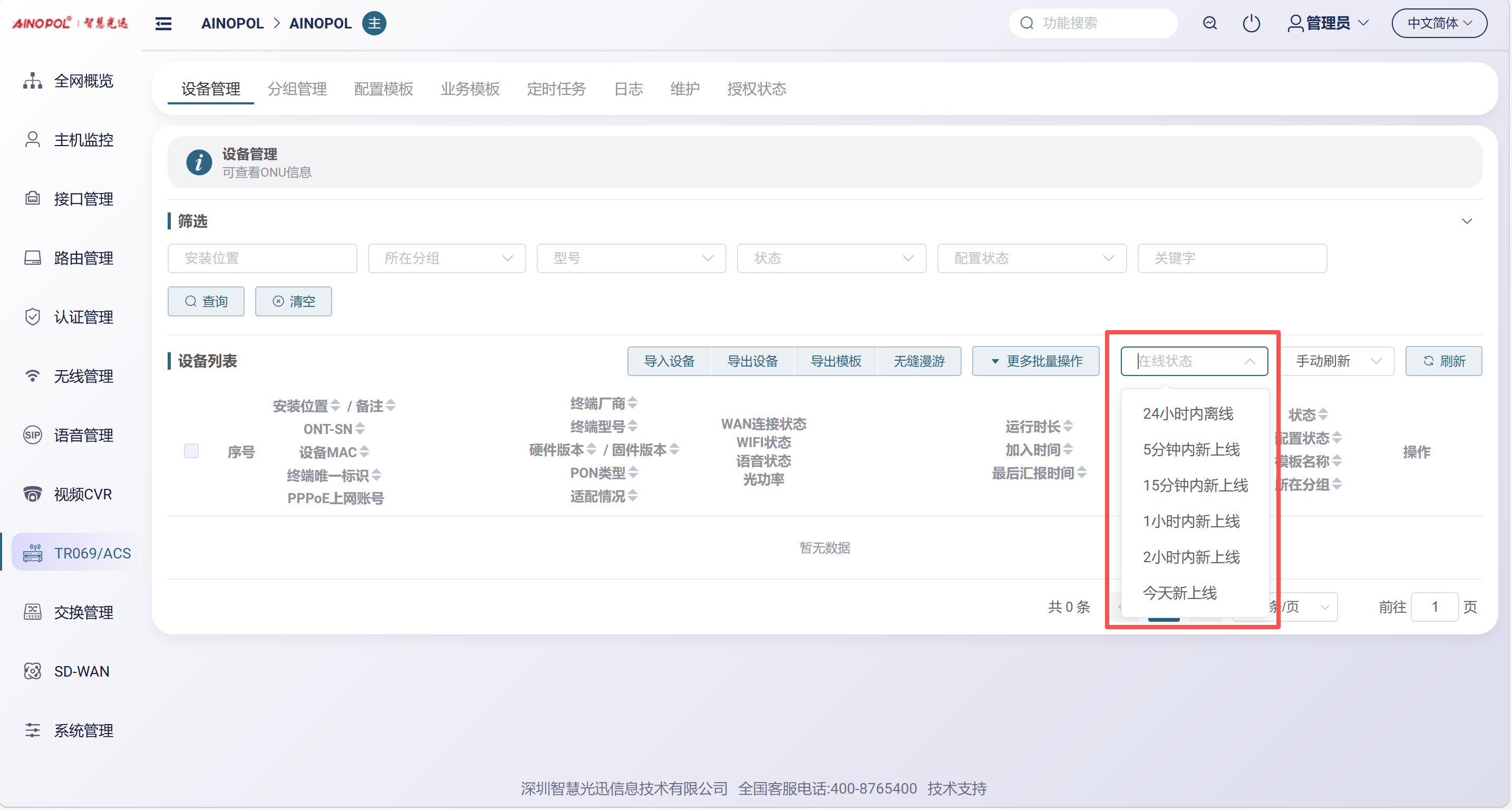This screenshot has width=1512, height=810.
Task: Go to 无线管理 wireless management
Action: (83, 376)
